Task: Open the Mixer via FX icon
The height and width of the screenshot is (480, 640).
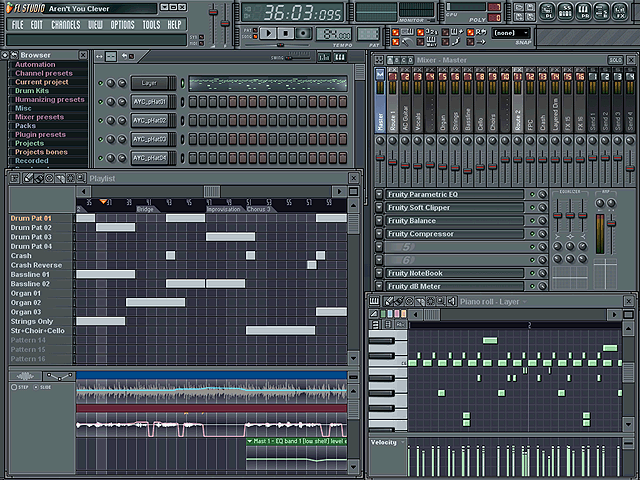Action: coord(620,11)
